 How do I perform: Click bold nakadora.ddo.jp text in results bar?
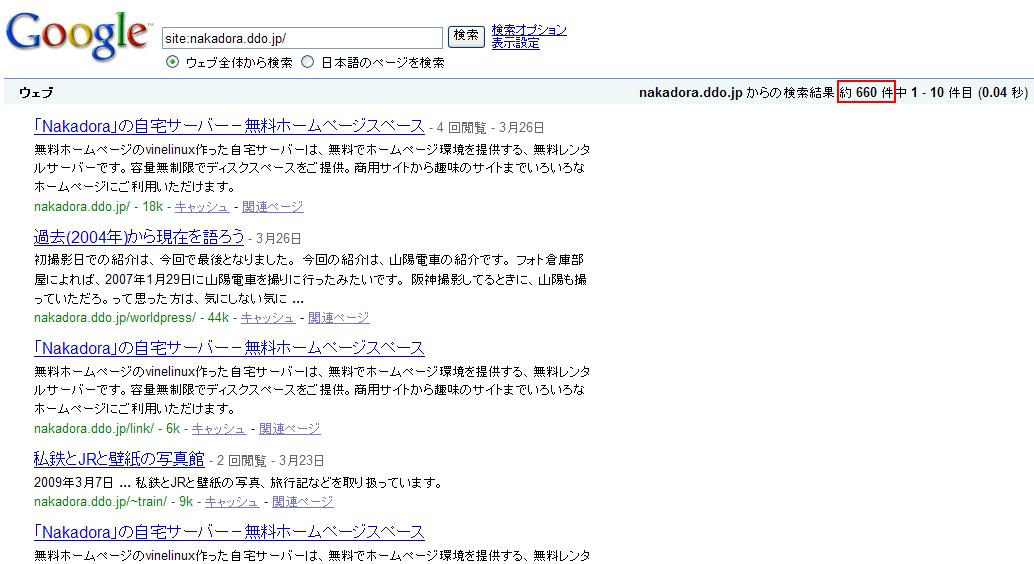(690, 92)
